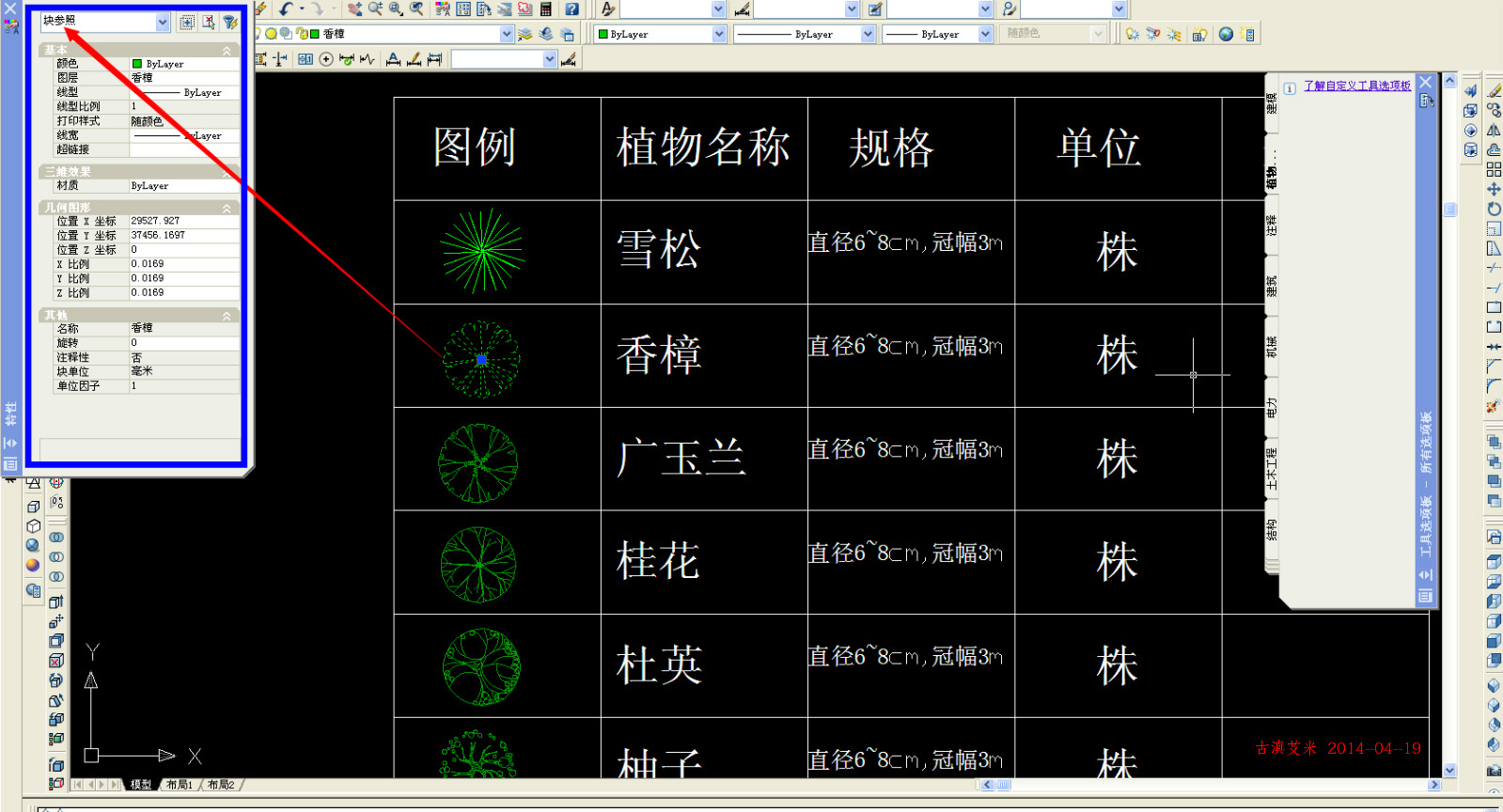
Task: Click the Quick Select icon in properties panel
Action: click(230, 22)
